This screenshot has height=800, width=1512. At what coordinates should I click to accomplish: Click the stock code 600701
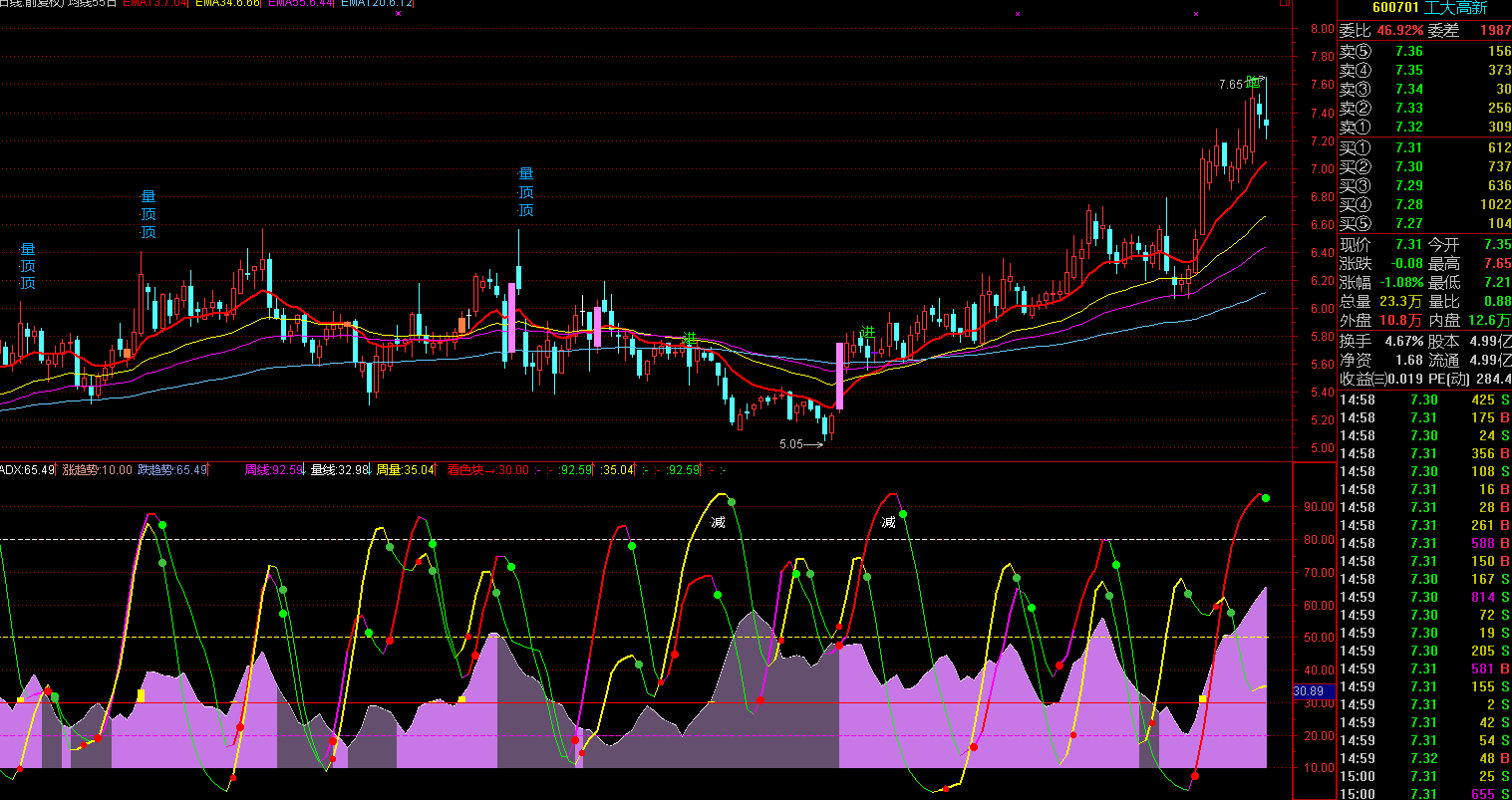click(1395, 8)
